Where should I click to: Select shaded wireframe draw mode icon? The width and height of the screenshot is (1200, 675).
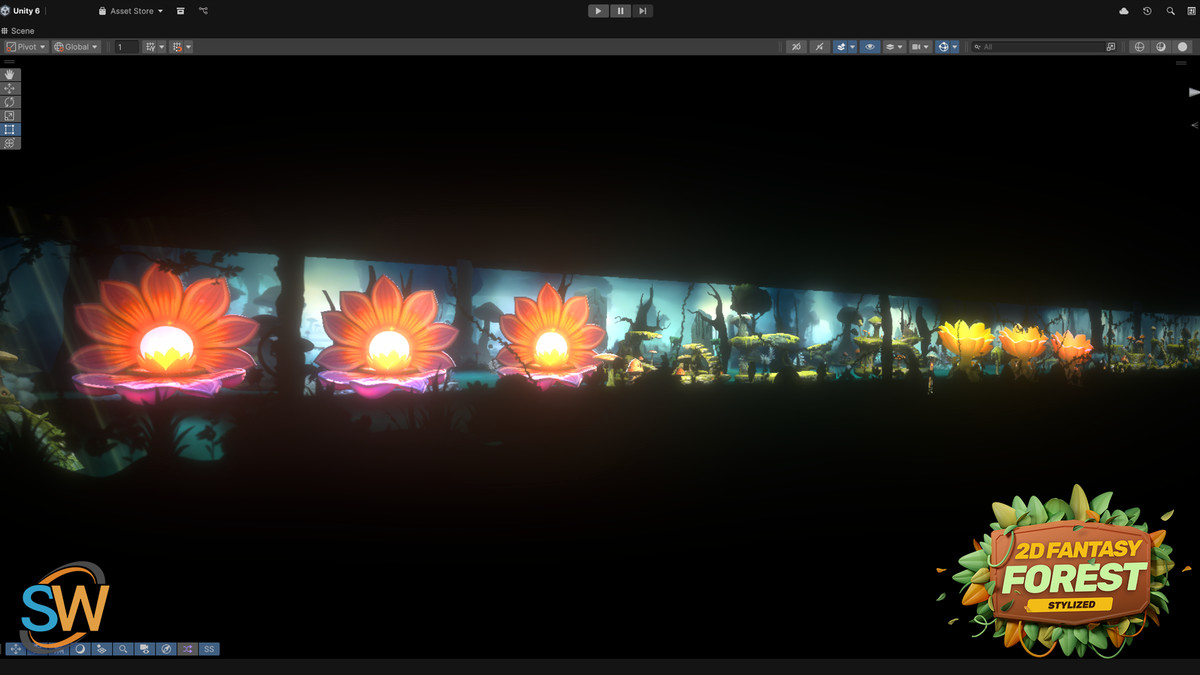(1161, 47)
